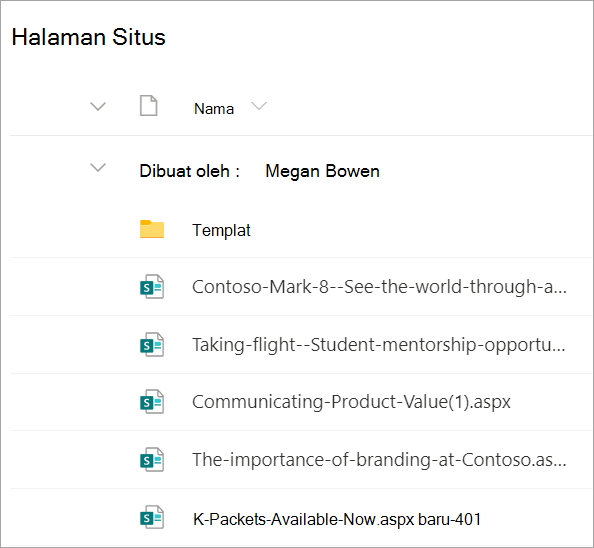Click the Megan Bowen group name
This screenshot has width=594, height=548.
click(x=322, y=171)
